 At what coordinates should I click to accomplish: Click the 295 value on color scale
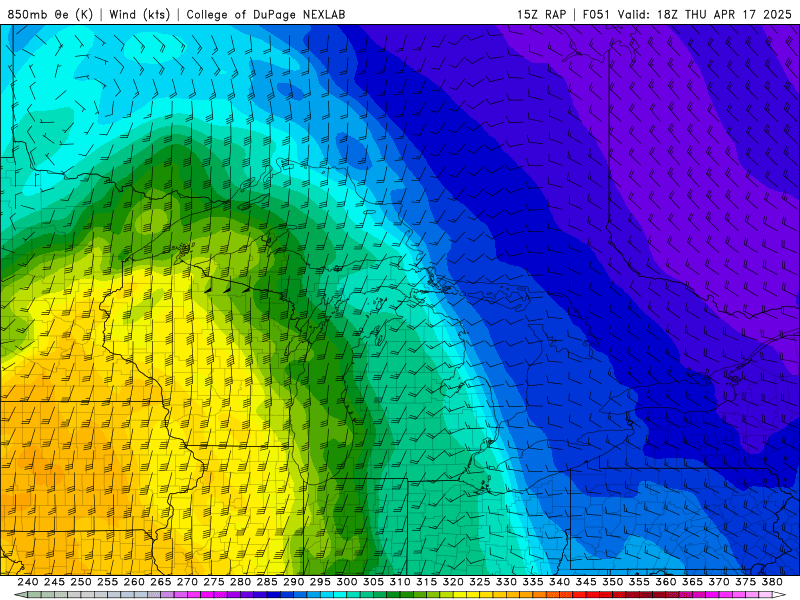click(x=320, y=582)
